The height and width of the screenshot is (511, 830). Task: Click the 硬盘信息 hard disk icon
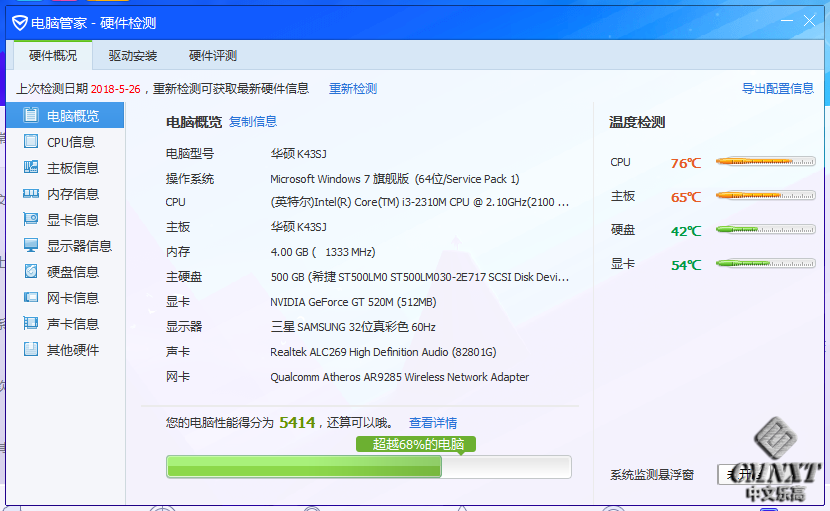(x=31, y=272)
